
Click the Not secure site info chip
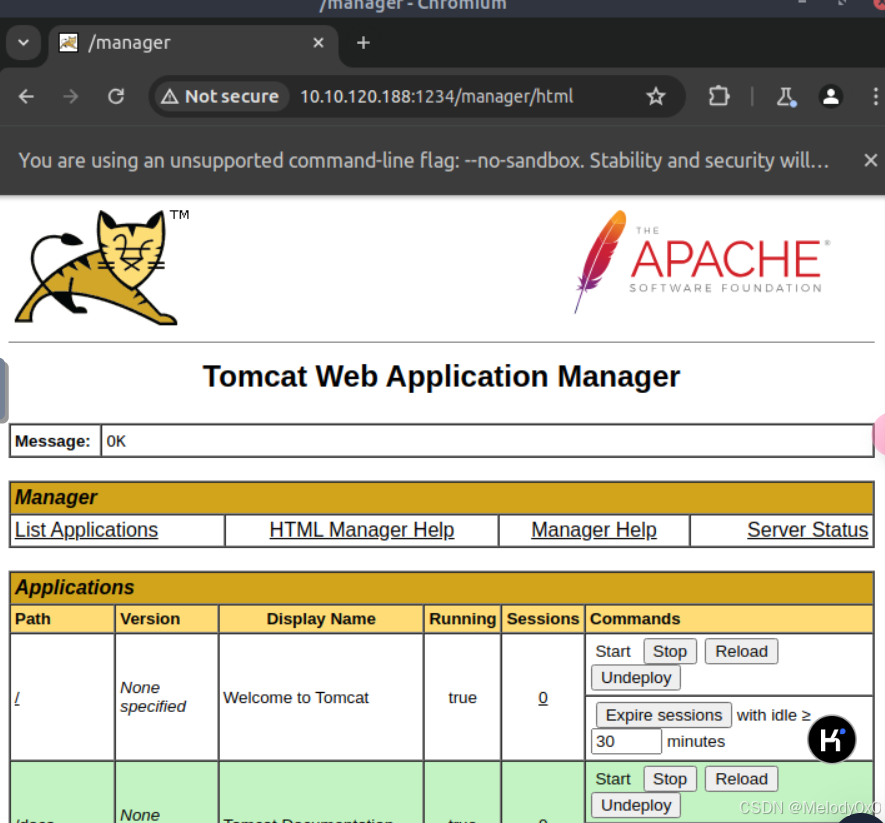pyautogui.click(x=221, y=97)
